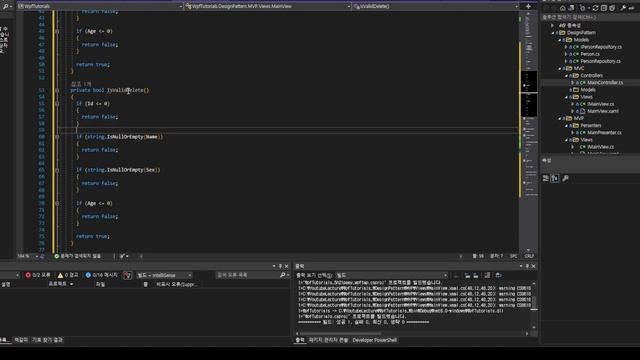Viewport: 640px width, 360px height.
Task: Open the IsValidDelete member navigation dropdown
Action: pyautogui.click(x=436, y=6)
